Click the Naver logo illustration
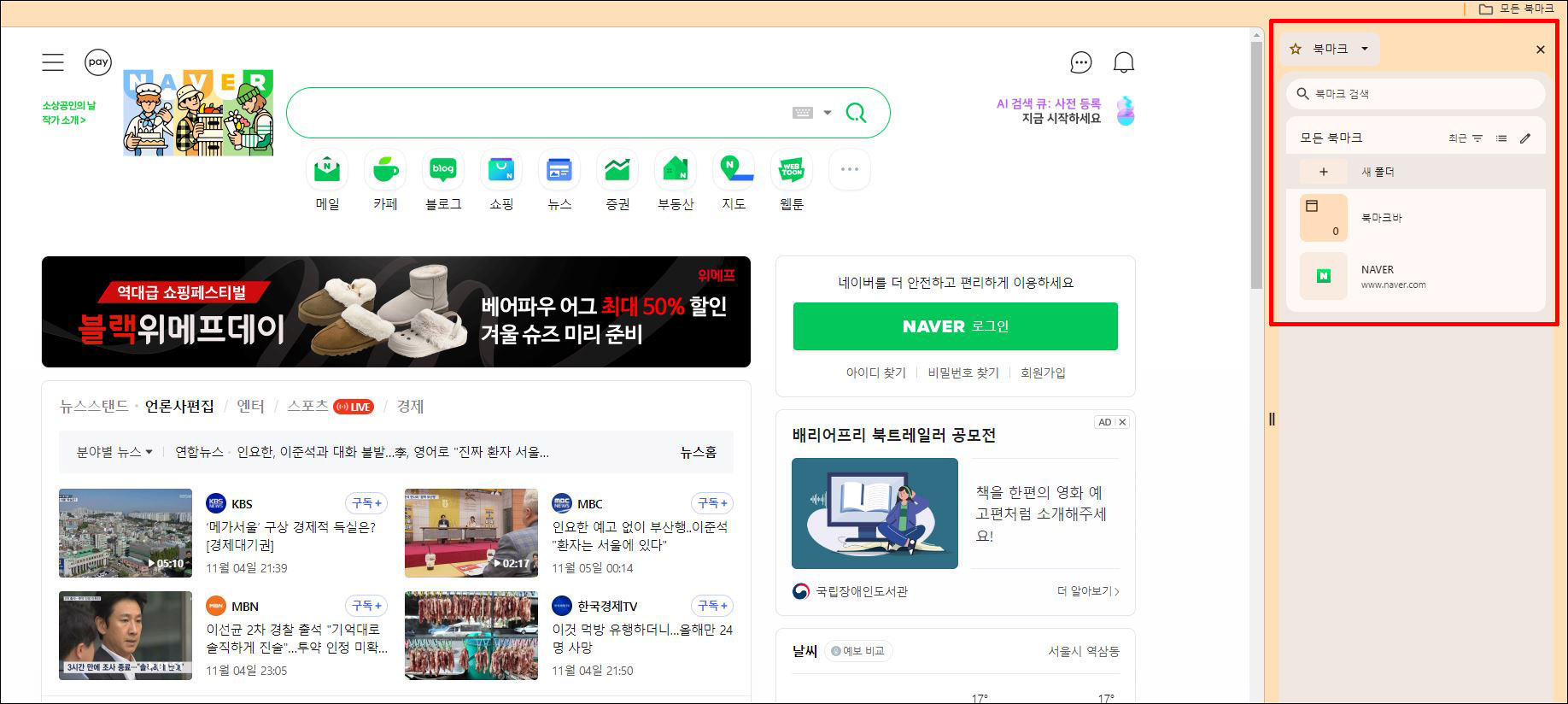 pyautogui.click(x=198, y=113)
